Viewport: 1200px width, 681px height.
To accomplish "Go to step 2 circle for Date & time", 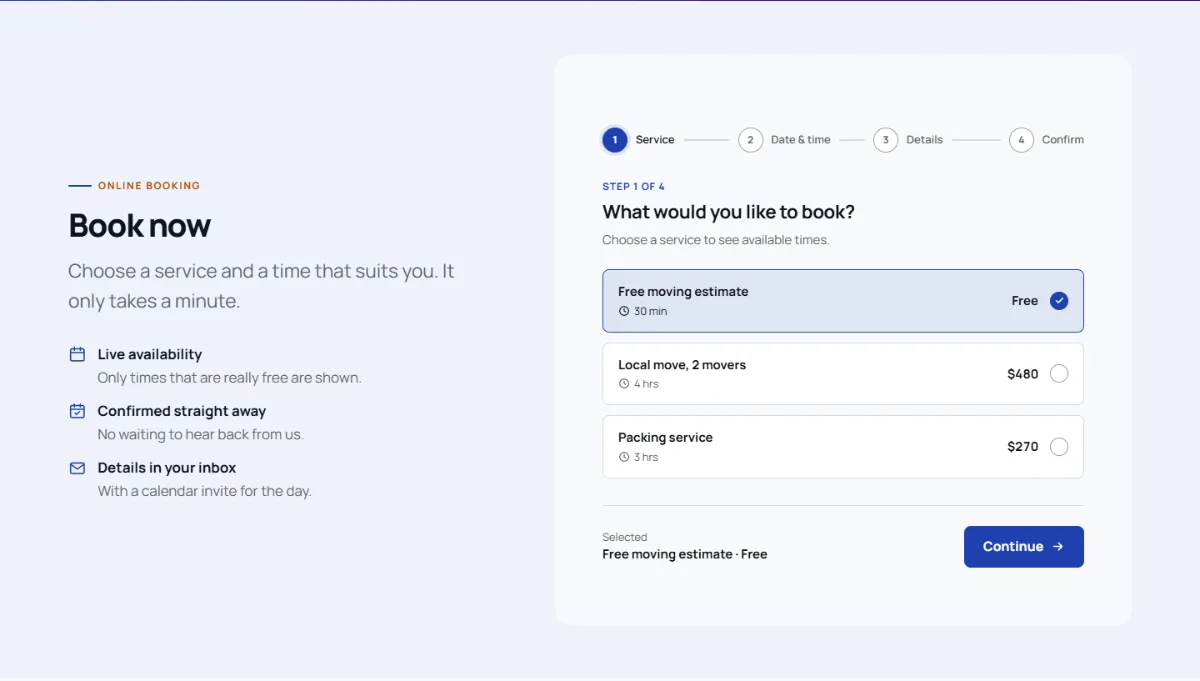I will coord(750,140).
